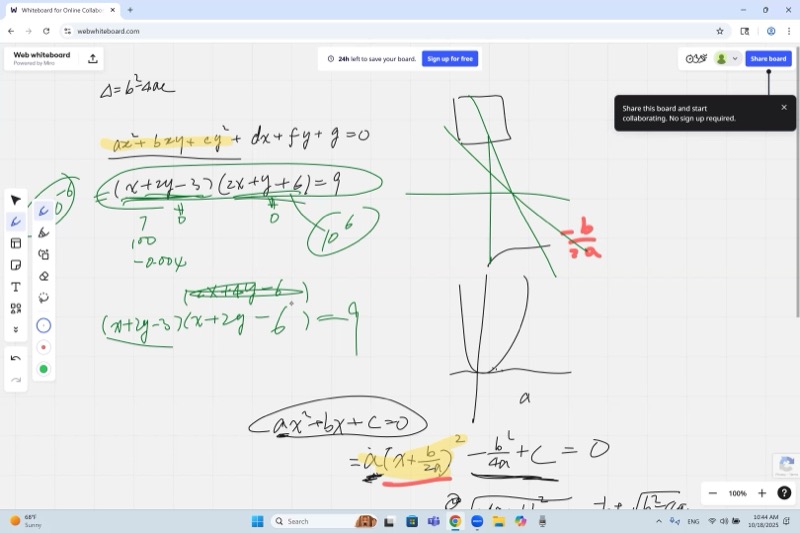Select the sticky note tool
This screenshot has height=533, width=800.
(x=16, y=265)
